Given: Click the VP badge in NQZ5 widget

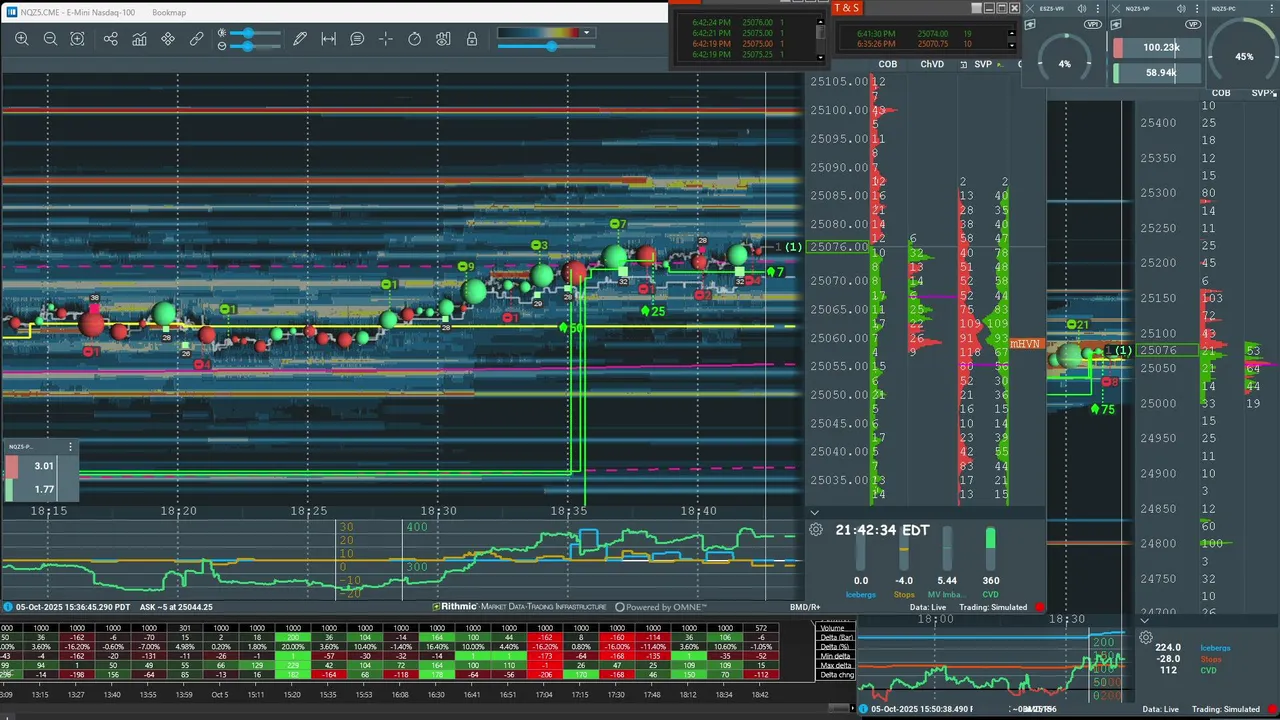Looking at the screenshot, I should pyautogui.click(x=1193, y=24).
